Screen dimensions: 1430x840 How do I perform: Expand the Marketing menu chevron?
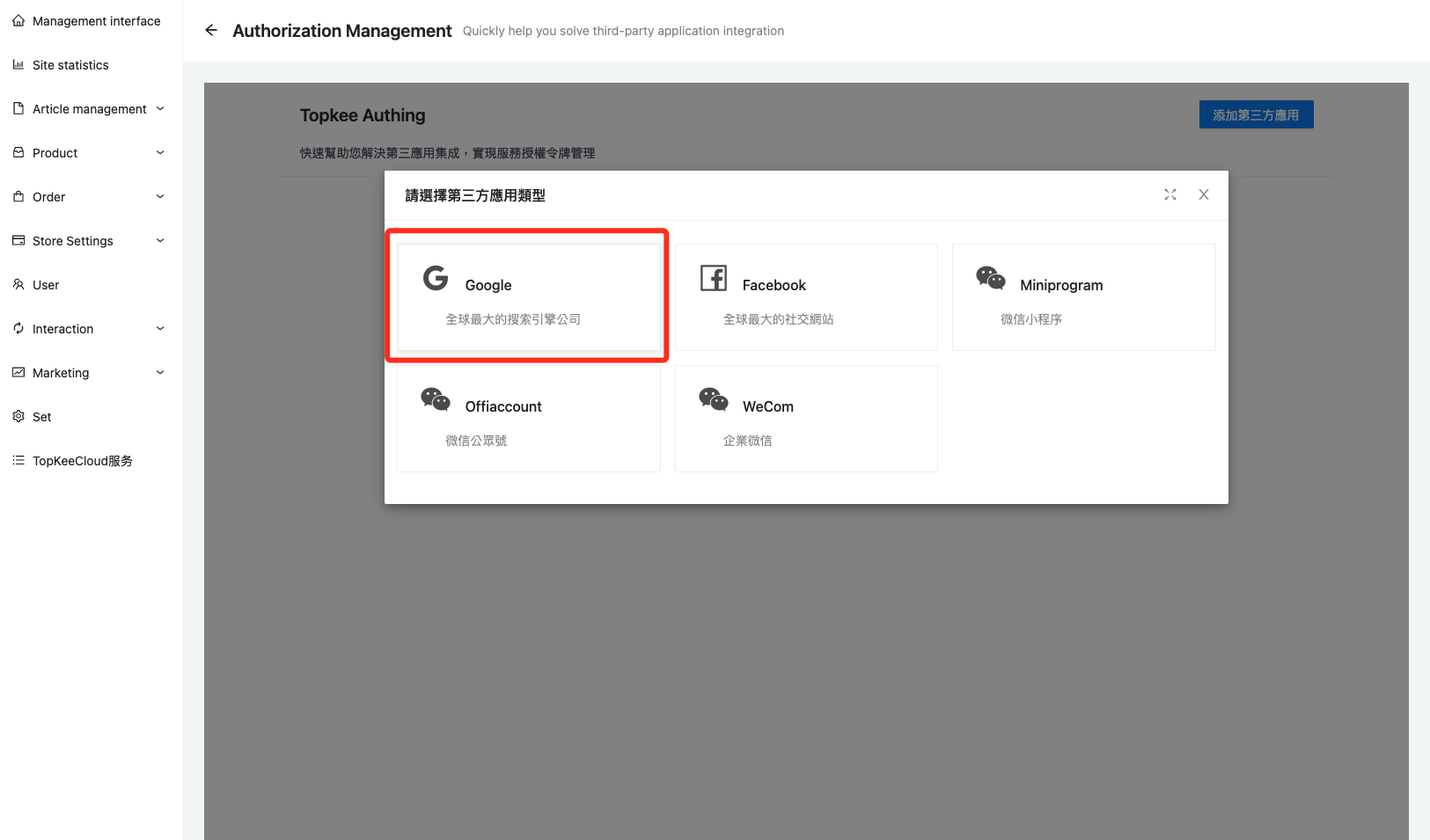coord(160,373)
